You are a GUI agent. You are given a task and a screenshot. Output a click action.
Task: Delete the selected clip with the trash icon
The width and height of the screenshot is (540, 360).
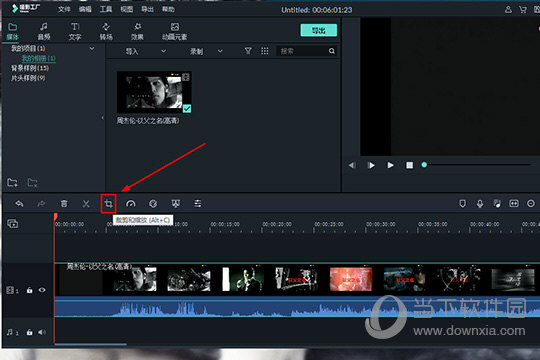point(64,204)
